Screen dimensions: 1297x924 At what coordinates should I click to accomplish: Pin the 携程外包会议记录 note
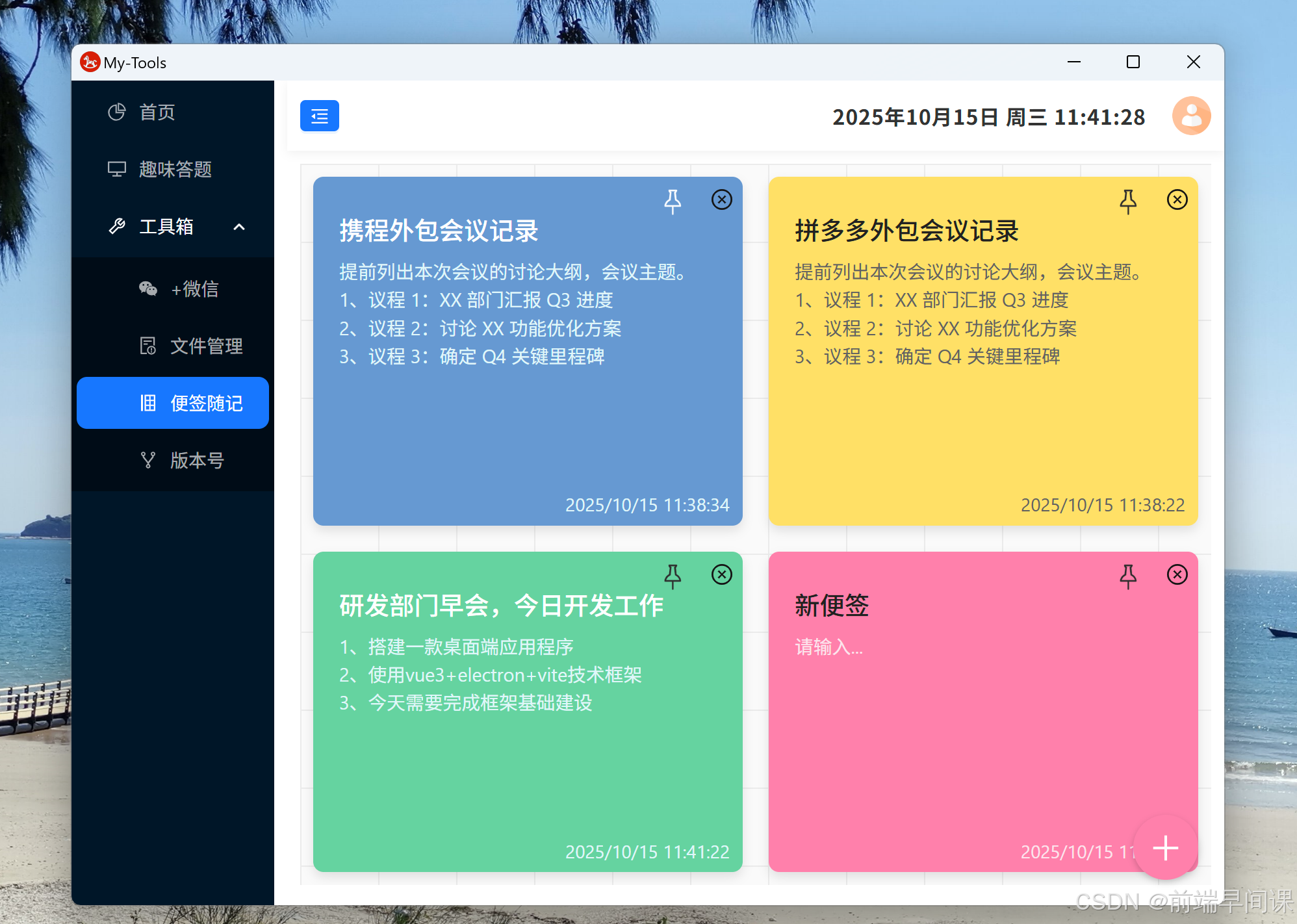point(673,201)
